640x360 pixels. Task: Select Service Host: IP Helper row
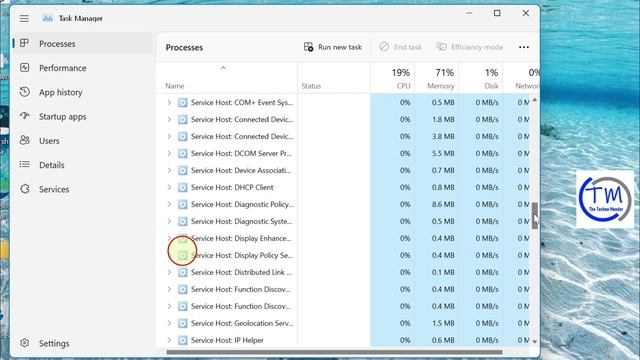click(343, 340)
